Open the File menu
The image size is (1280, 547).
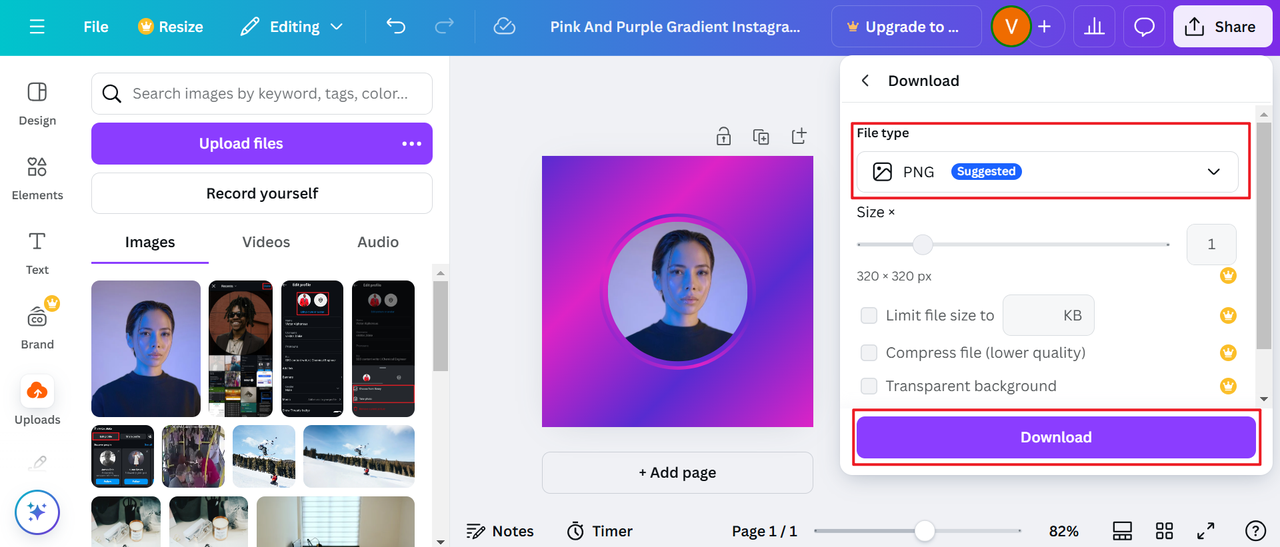click(x=96, y=27)
